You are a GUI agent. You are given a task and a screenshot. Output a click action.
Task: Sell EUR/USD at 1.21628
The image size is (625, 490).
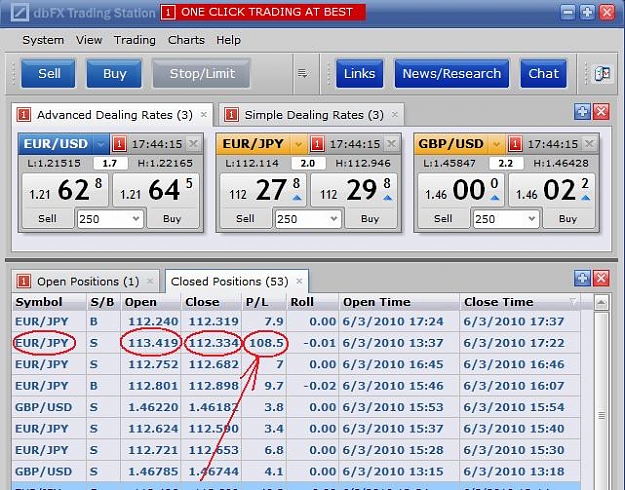click(x=65, y=190)
